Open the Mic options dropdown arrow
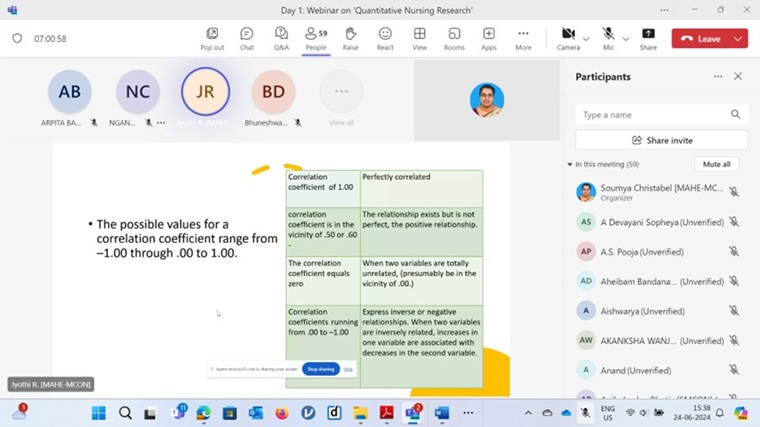Screen dimensions: 760x427 (x=626, y=39)
